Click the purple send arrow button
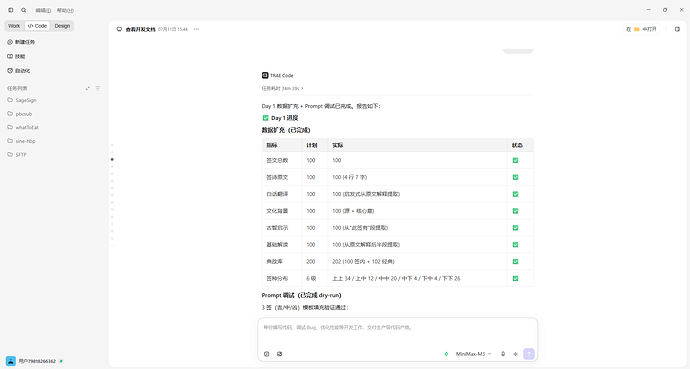The image size is (690, 369). click(x=529, y=354)
